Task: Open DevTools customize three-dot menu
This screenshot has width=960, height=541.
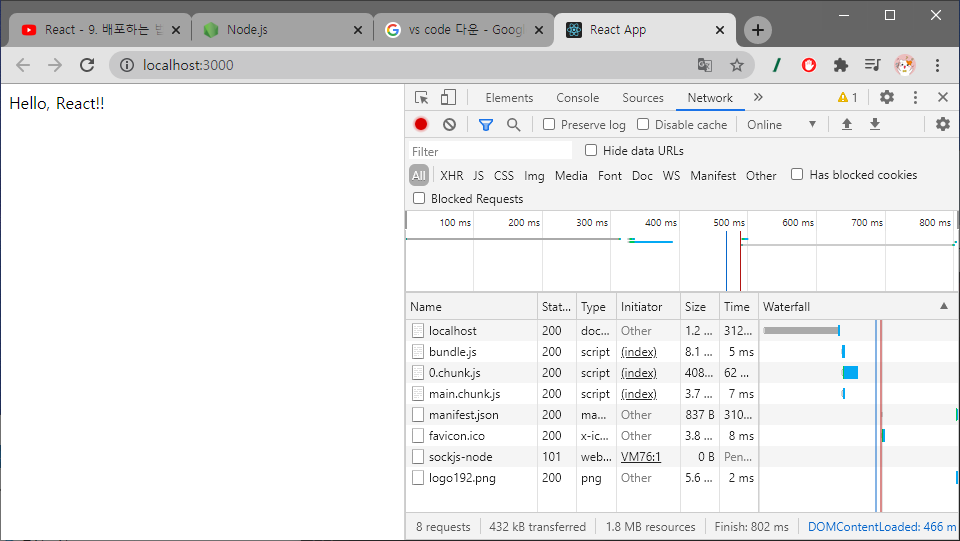Action: (915, 97)
